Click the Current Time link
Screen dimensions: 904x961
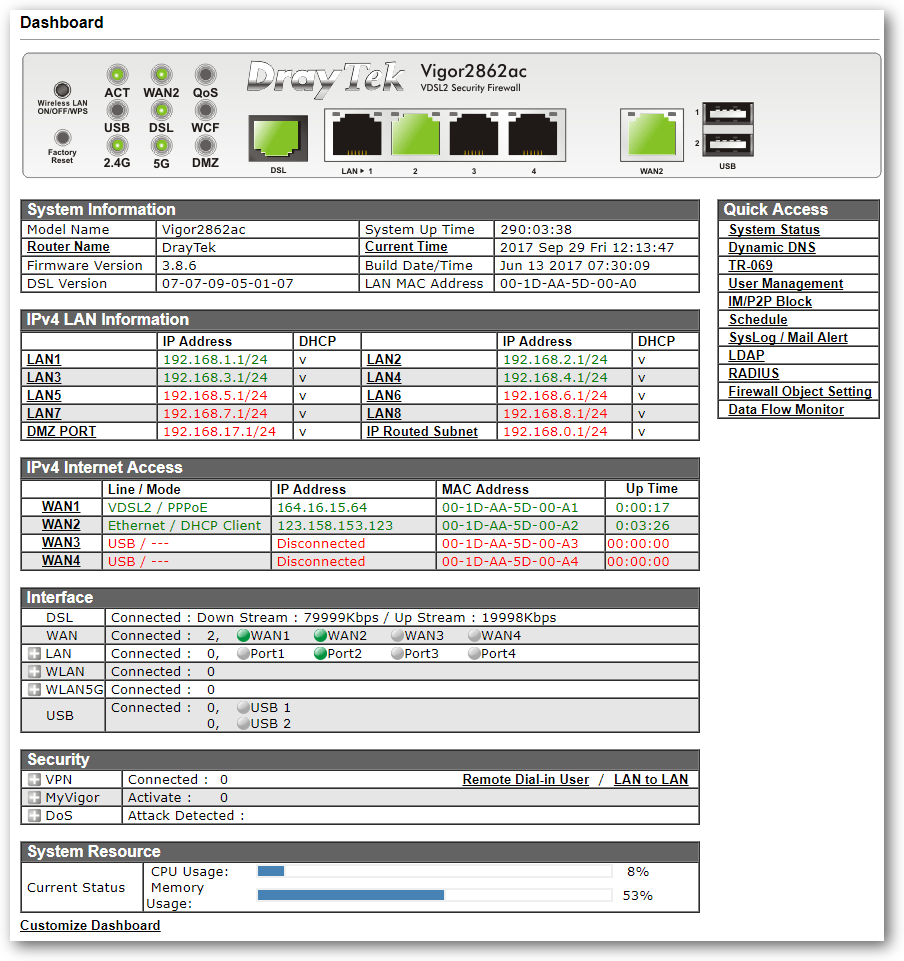coord(406,247)
